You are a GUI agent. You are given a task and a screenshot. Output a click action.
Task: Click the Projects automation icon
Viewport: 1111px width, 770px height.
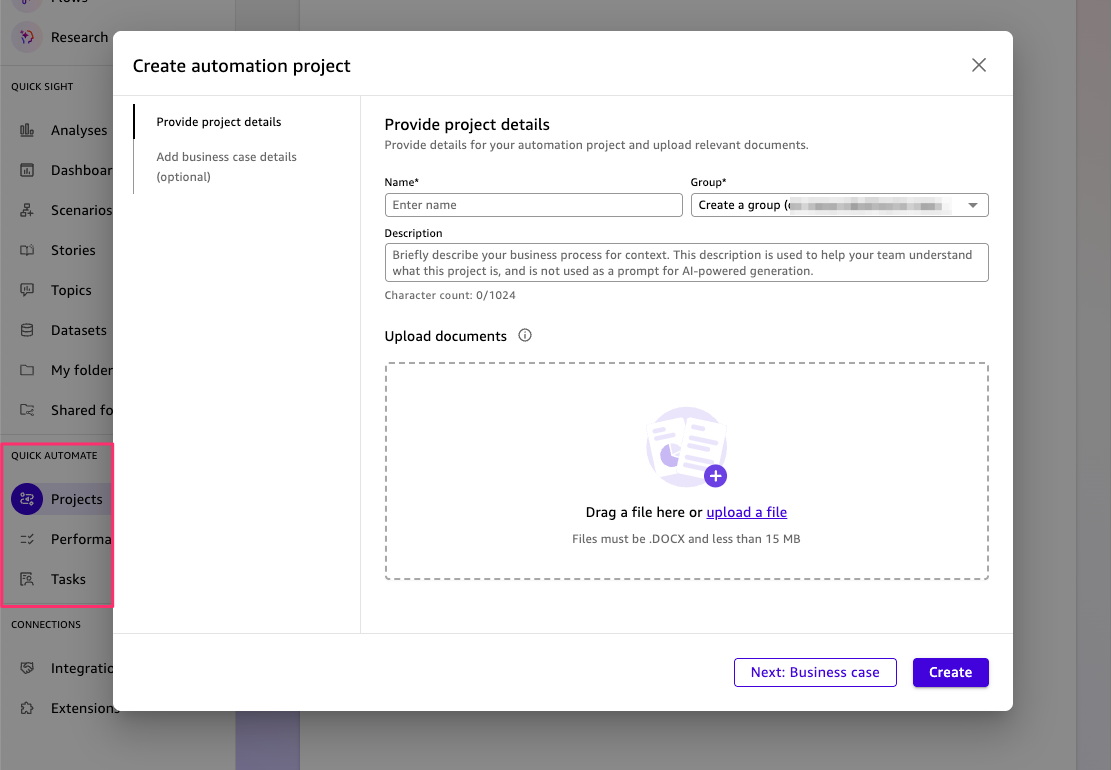[x=27, y=499]
